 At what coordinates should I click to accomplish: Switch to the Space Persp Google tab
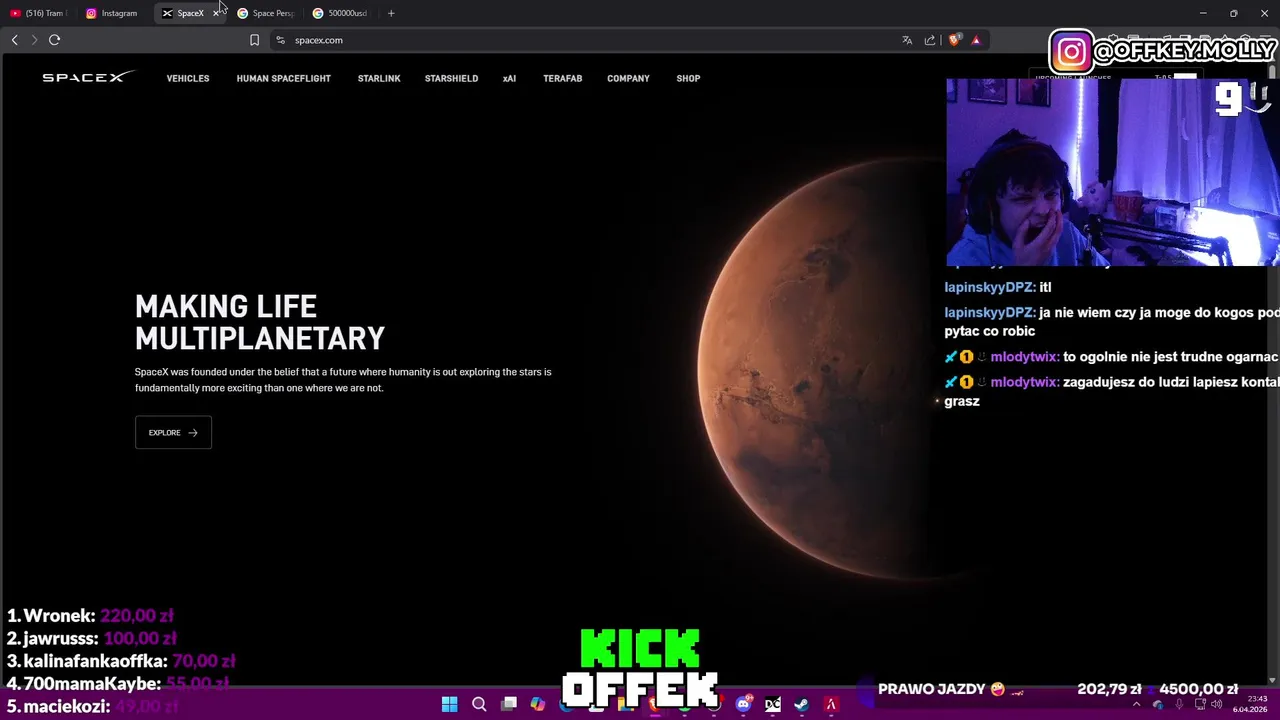click(266, 13)
